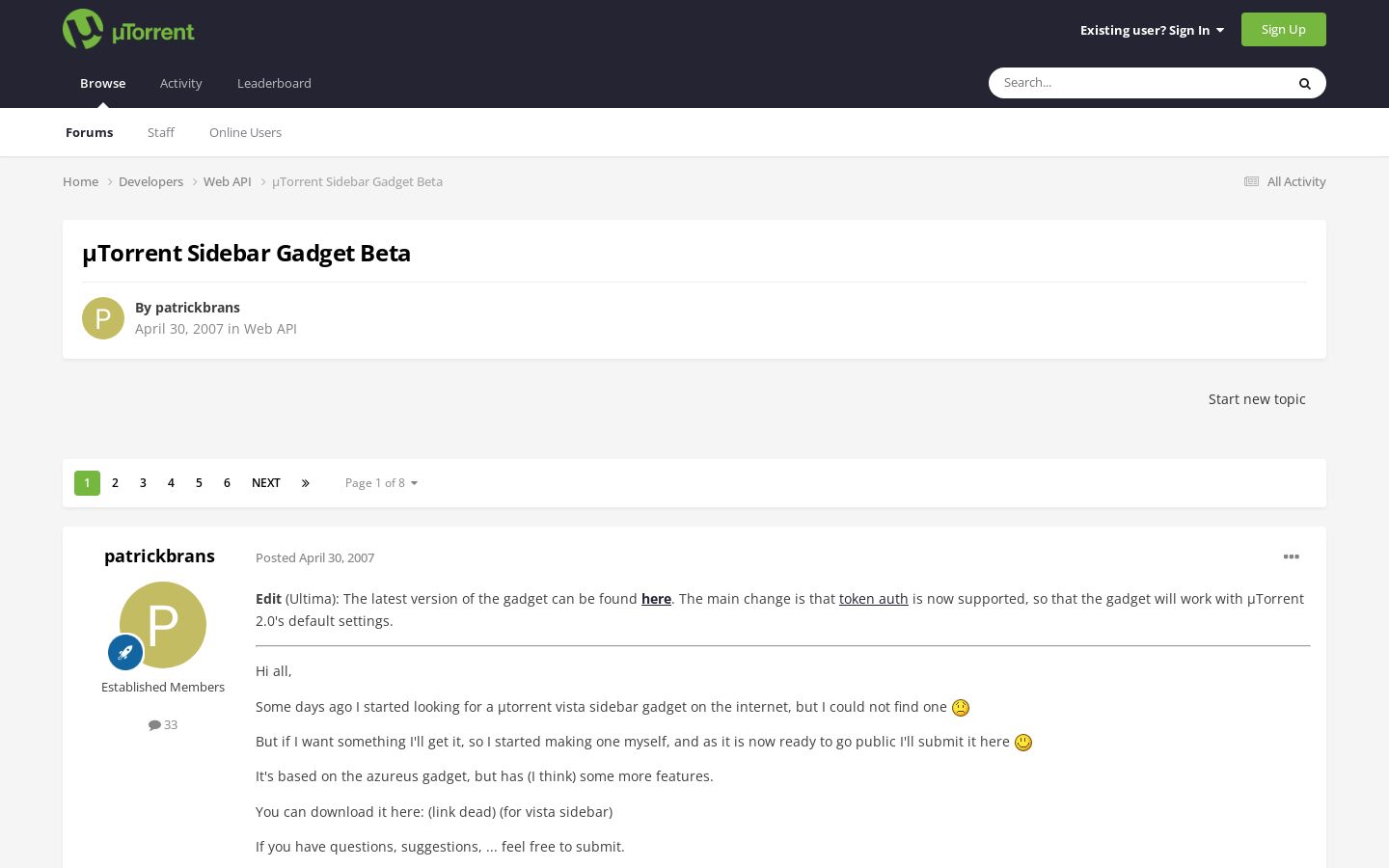
Task: Click the post count comment icon
Action: coord(153,725)
